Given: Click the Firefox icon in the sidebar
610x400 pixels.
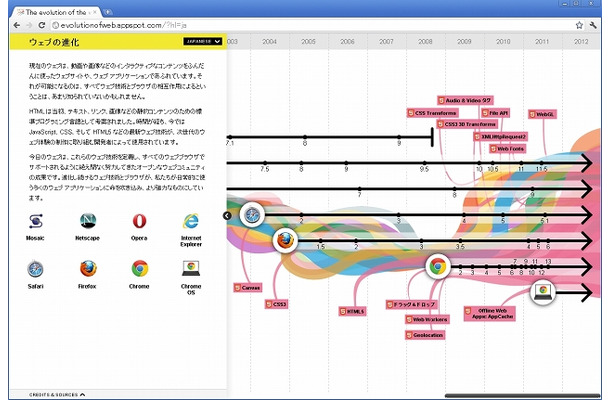Looking at the screenshot, I should click(88, 268).
